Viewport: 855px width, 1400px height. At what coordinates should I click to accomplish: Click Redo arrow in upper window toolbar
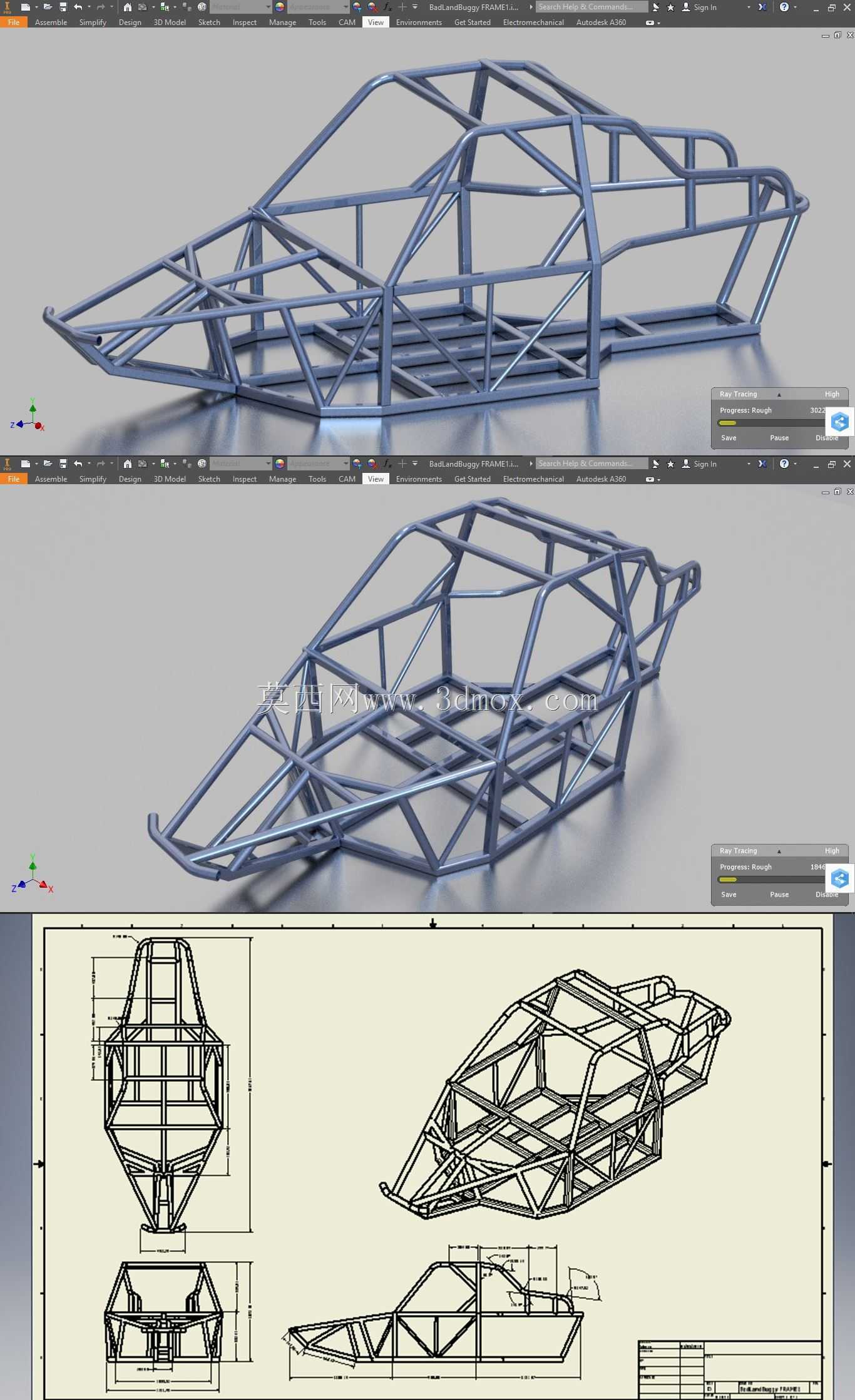click(101, 8)
